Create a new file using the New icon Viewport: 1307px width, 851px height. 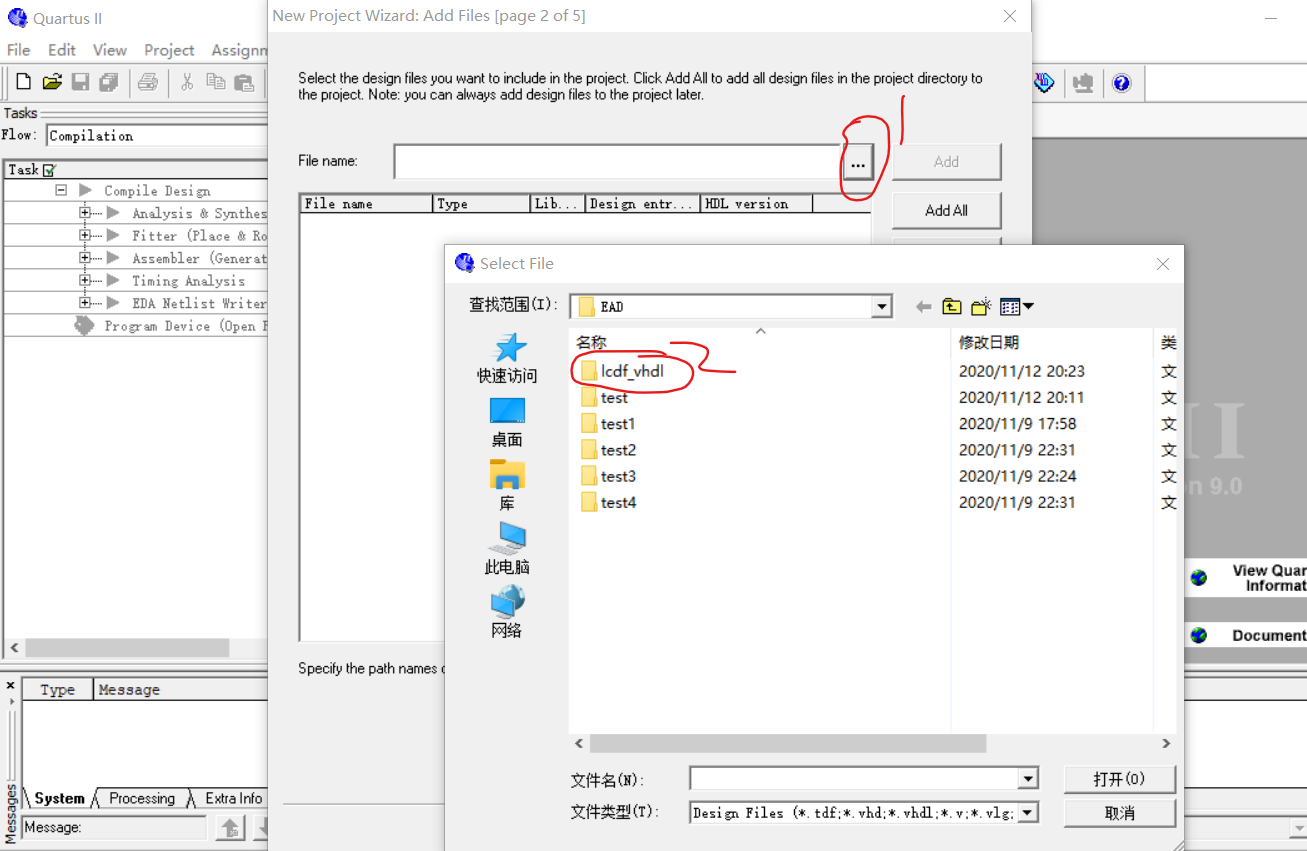[x=22, y=82]
